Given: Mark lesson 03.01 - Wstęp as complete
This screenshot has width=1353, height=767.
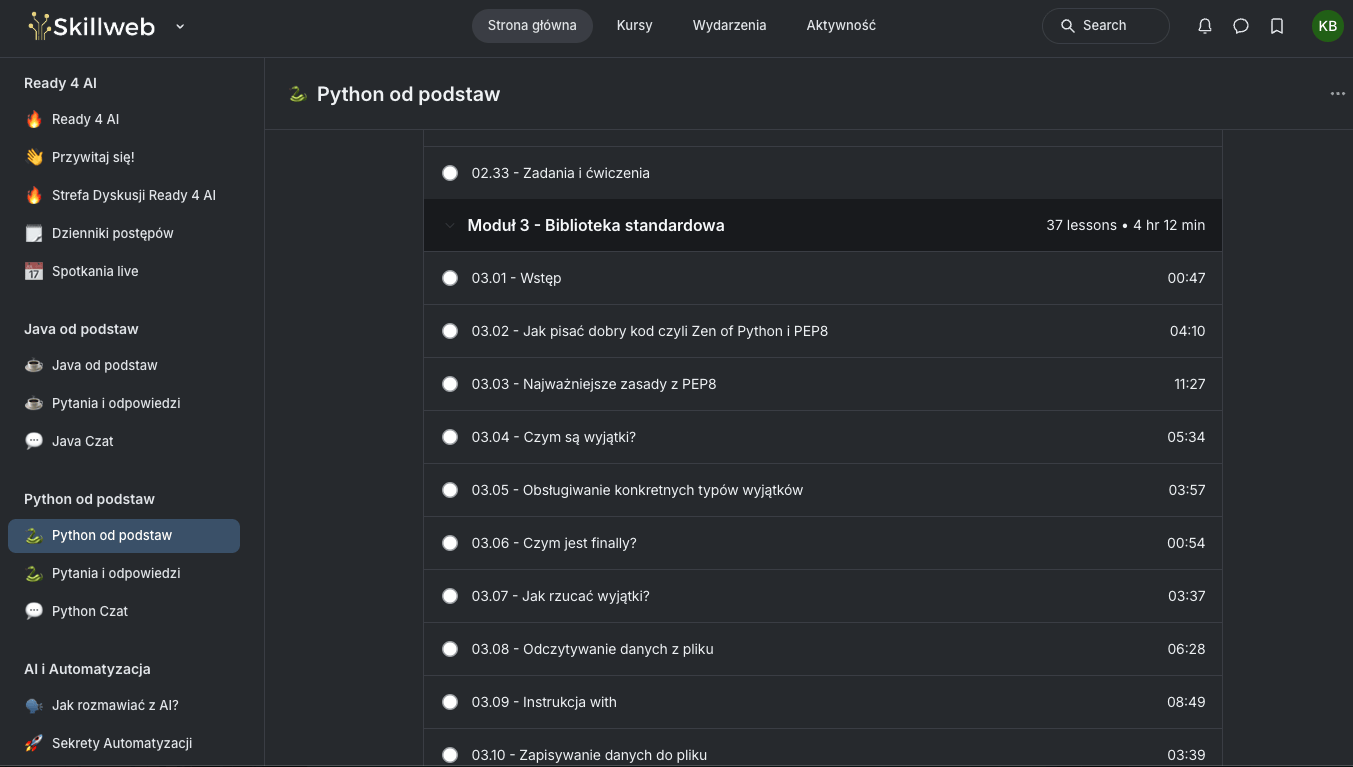Looking at the screenshot, I should [450, 278].
